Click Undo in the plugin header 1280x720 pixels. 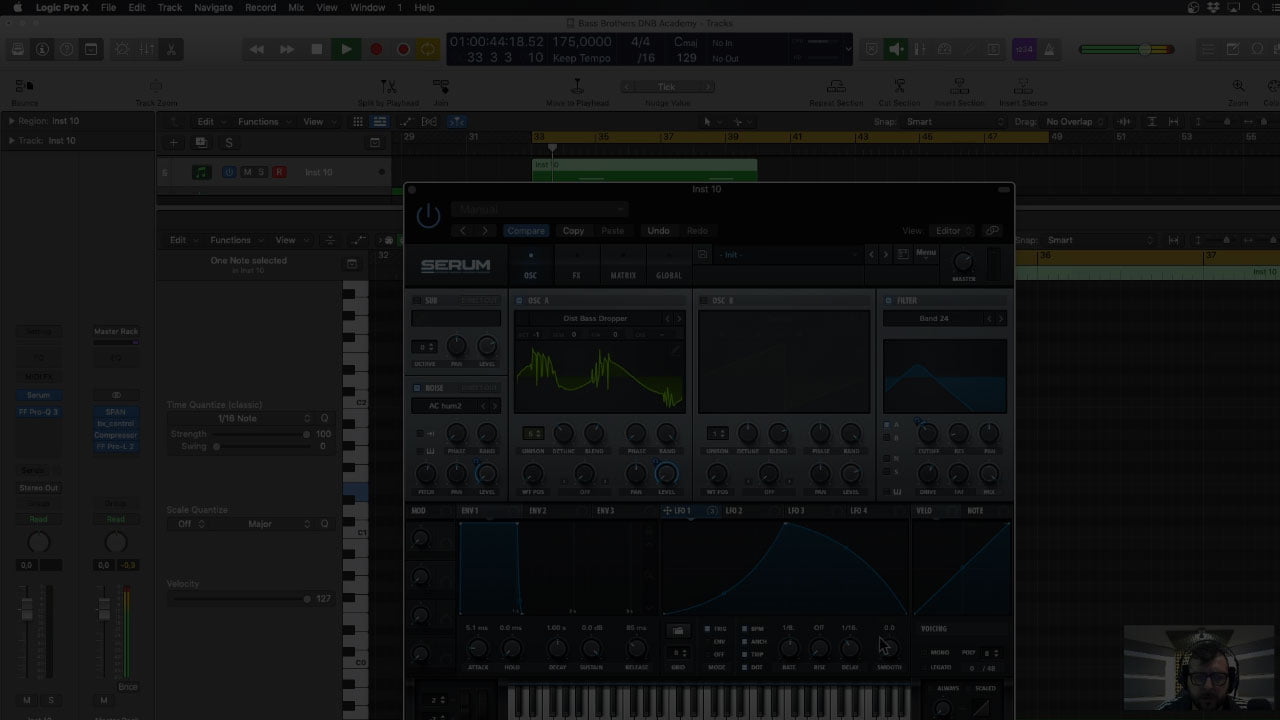coord(658,231)
